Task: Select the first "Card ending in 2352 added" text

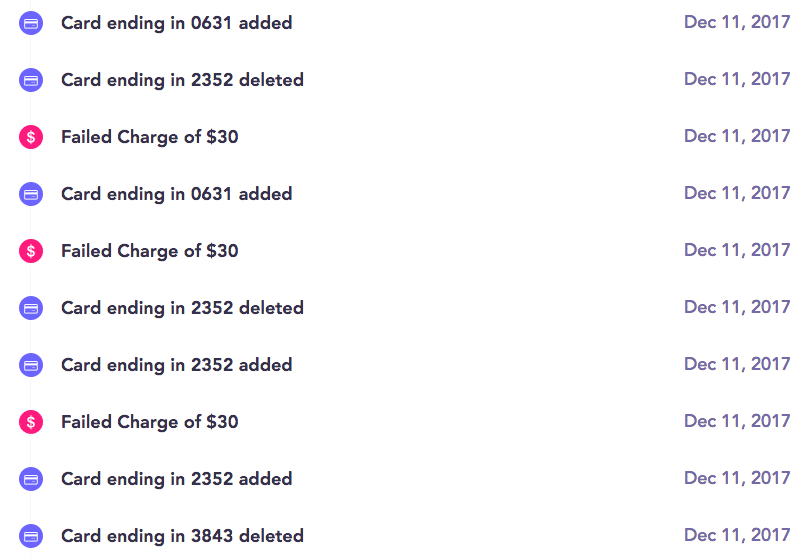Action: tap(176, 365)
